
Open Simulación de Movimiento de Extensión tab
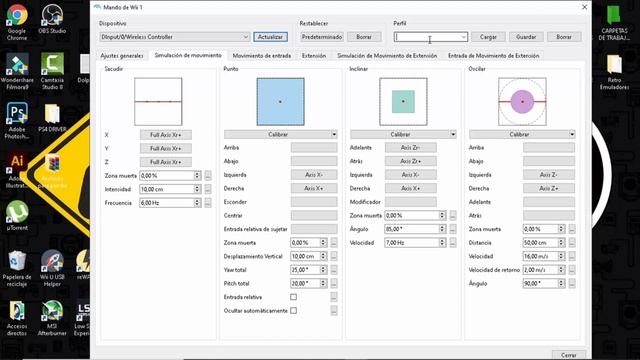pos(387,56)
